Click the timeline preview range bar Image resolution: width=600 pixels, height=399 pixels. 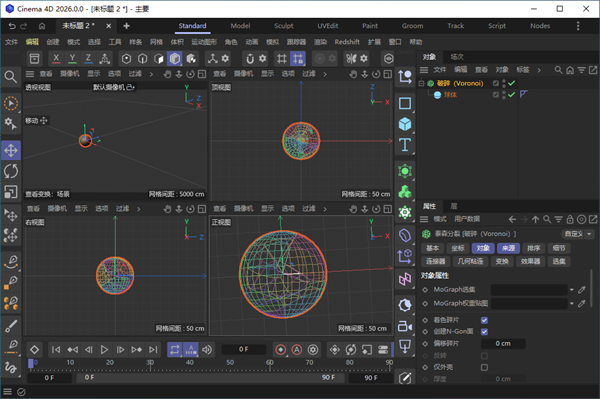(x=210, y=378)
